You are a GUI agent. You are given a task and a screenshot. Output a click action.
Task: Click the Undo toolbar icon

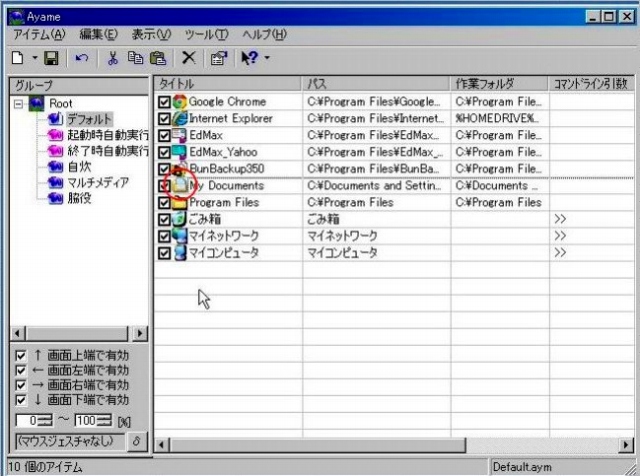[x=82, y=58]
